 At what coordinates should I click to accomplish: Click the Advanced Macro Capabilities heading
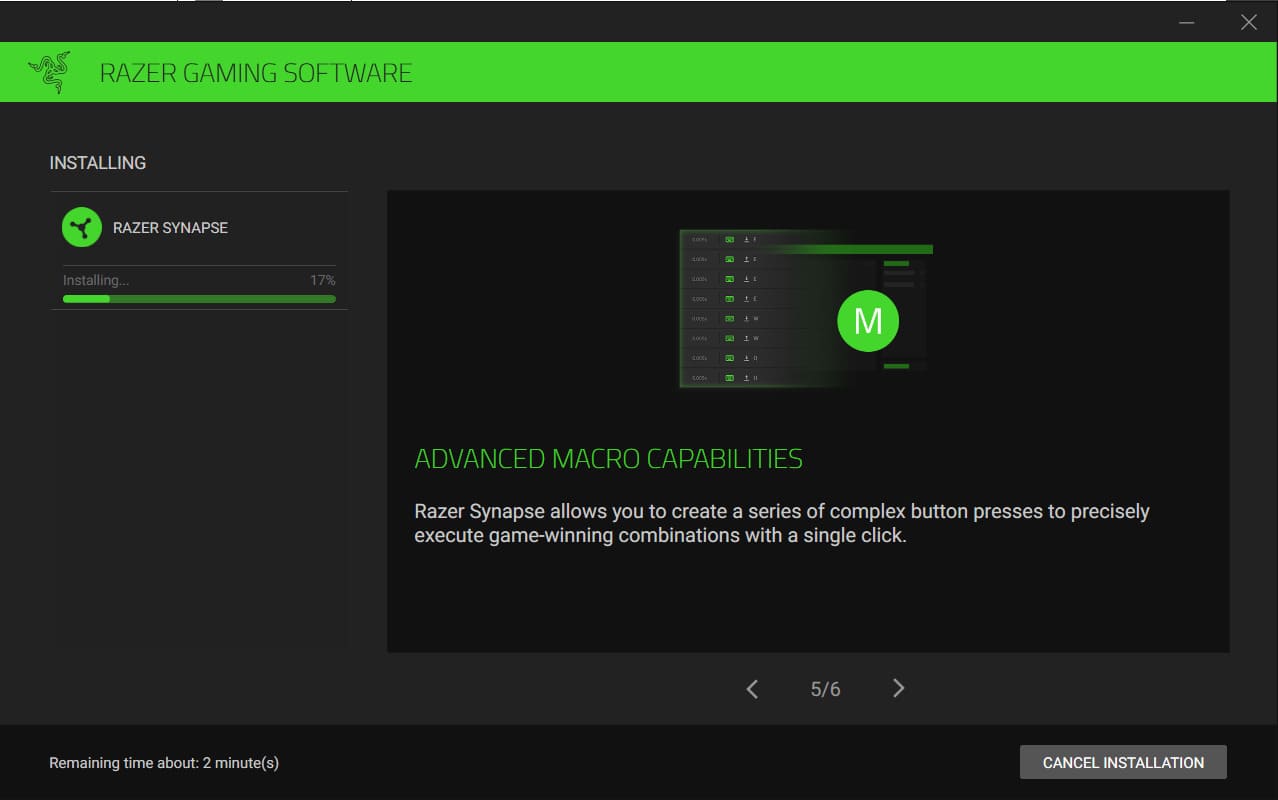[x=609, y=459]
